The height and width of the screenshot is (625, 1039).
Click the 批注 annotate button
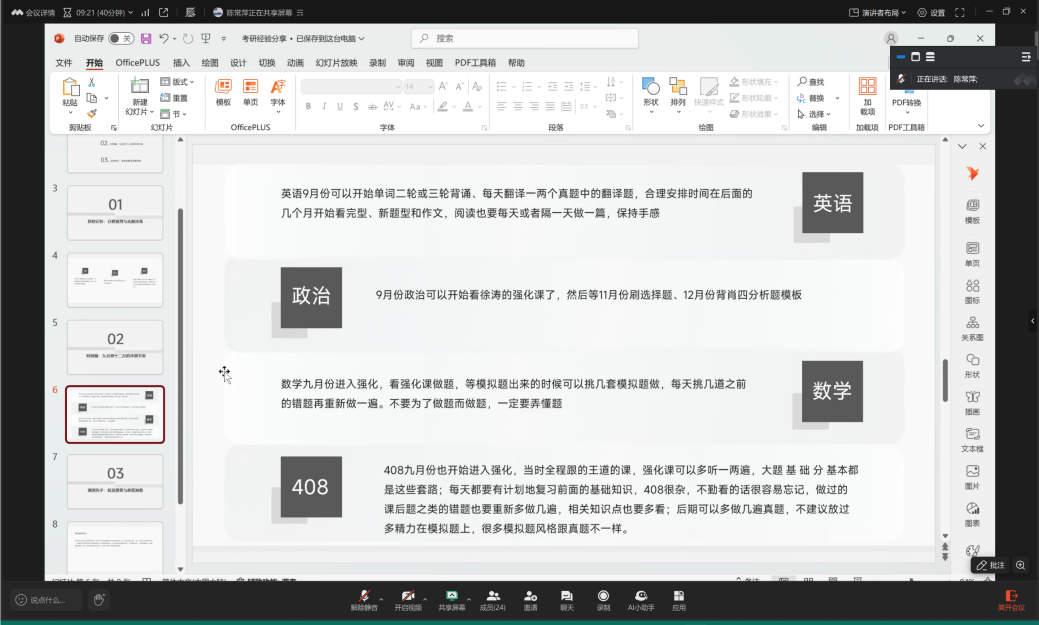tap(989, 565)
